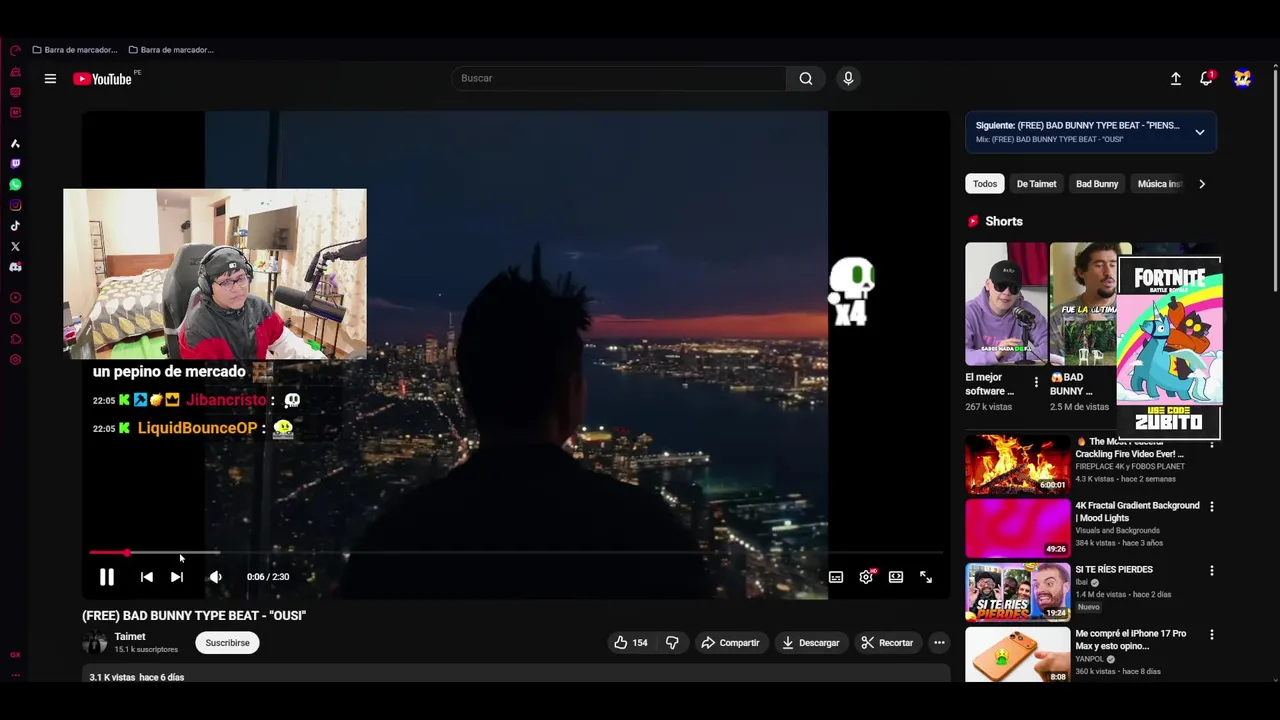
Task: Show more filter chips with right arrow
Action: 1202,184
